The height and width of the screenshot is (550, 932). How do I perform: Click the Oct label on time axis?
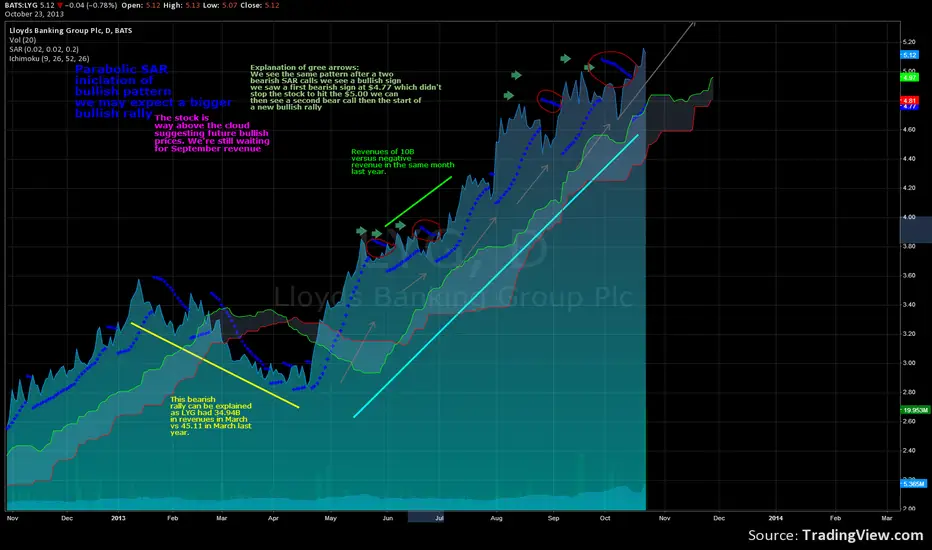click(605, 518)
